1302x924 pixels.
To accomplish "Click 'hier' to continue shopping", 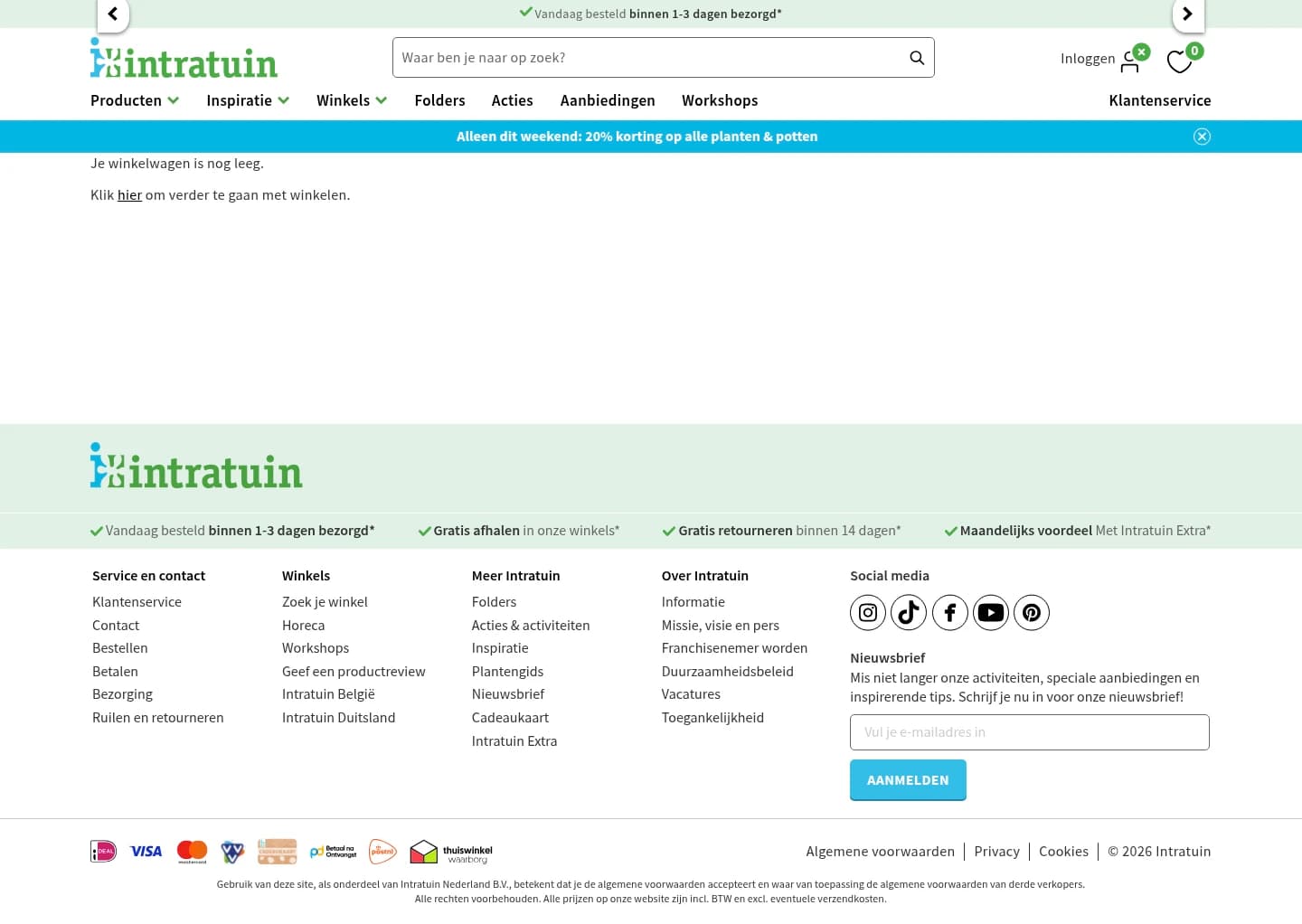I will pyautogui.click(x=129, y=194).
